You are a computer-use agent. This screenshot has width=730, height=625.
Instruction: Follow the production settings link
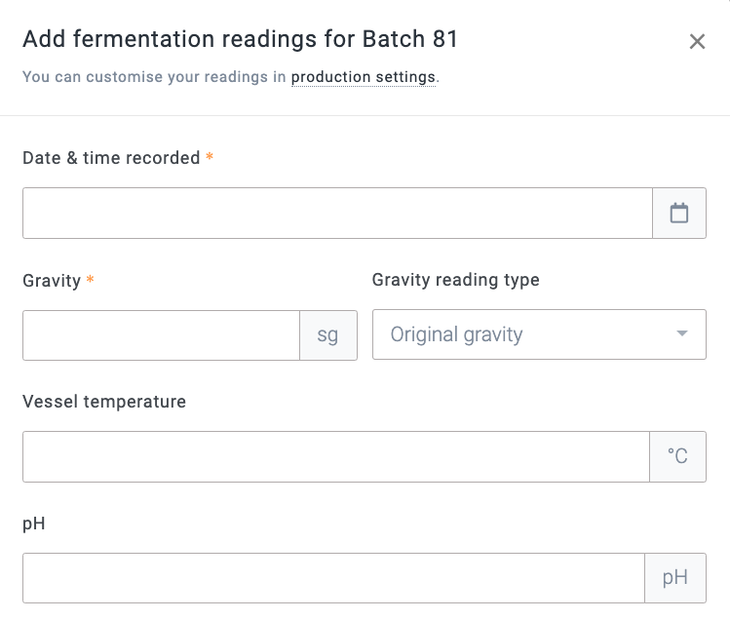click(x=363, y=77)
